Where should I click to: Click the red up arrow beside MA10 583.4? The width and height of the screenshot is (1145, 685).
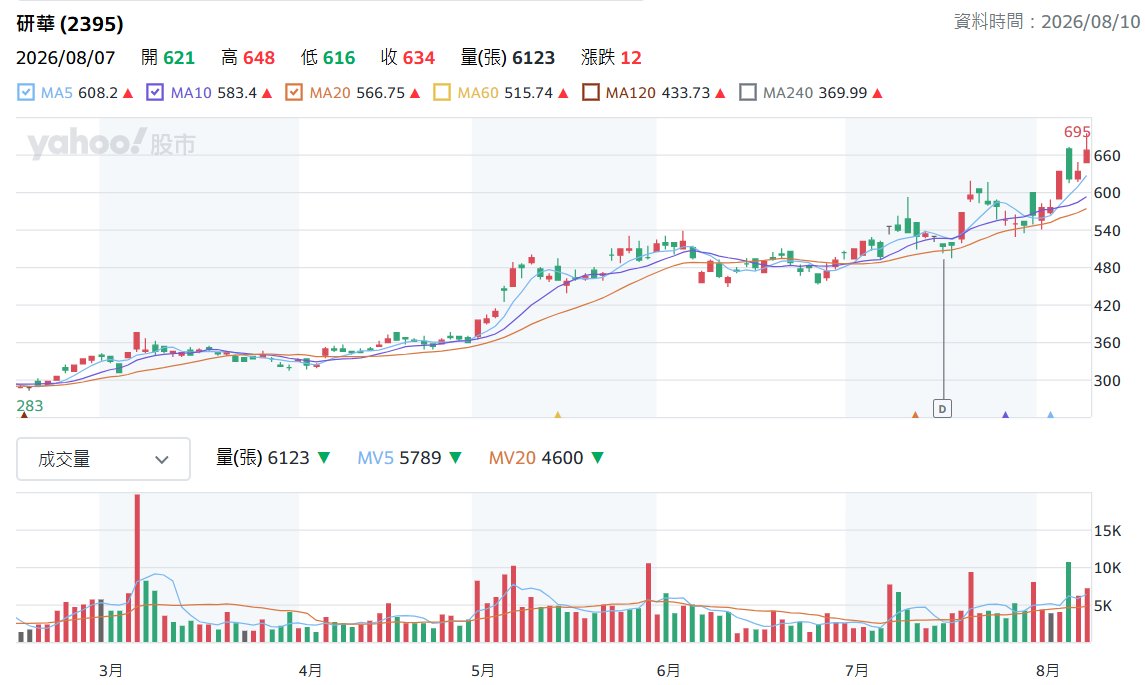(267, 93)
